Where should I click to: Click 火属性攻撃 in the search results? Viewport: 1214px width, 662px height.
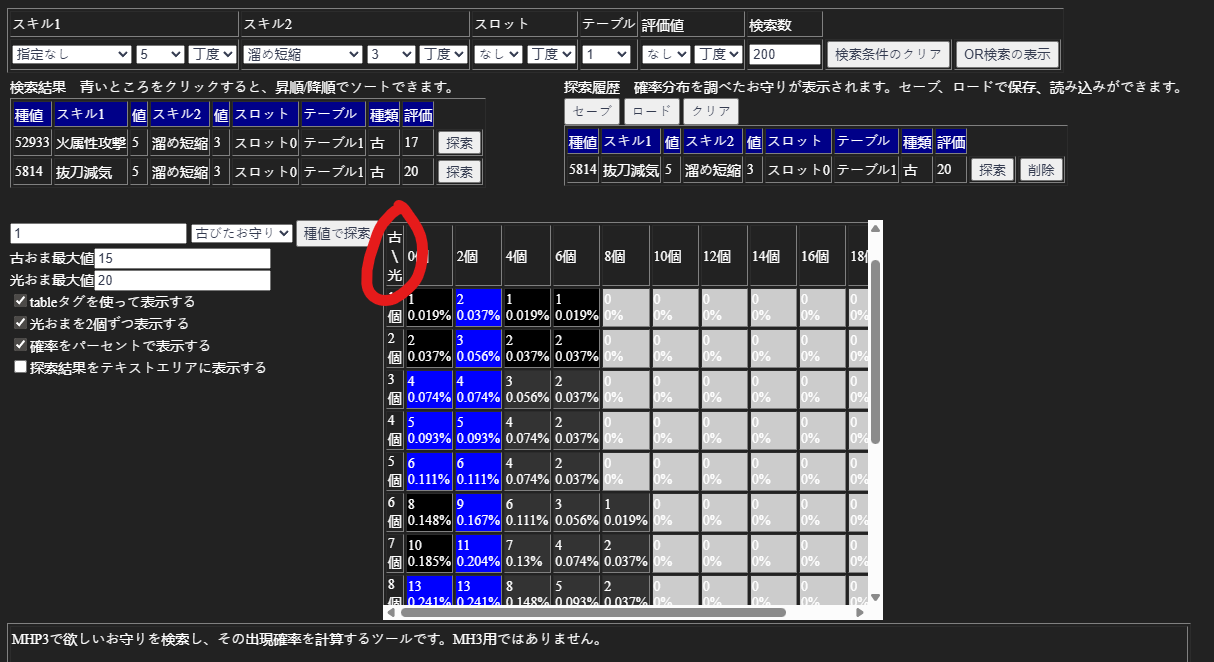(92, 143)
